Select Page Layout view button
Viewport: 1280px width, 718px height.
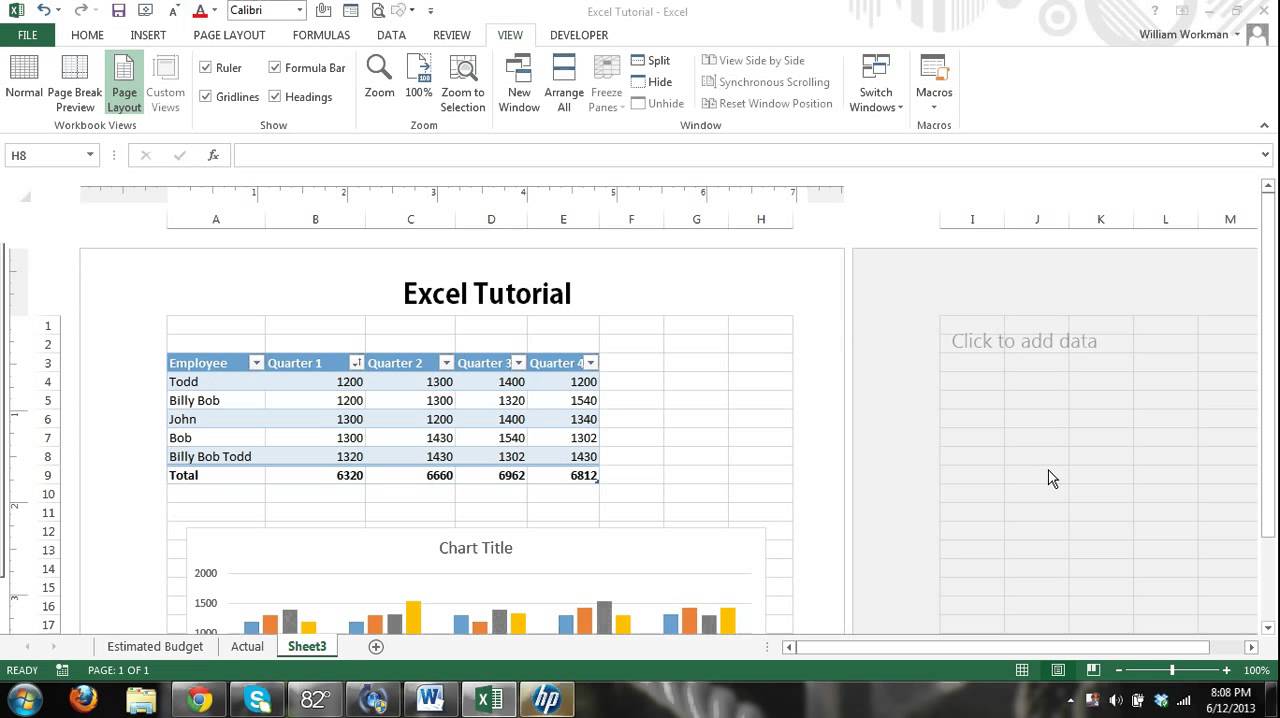click(124, 82)
